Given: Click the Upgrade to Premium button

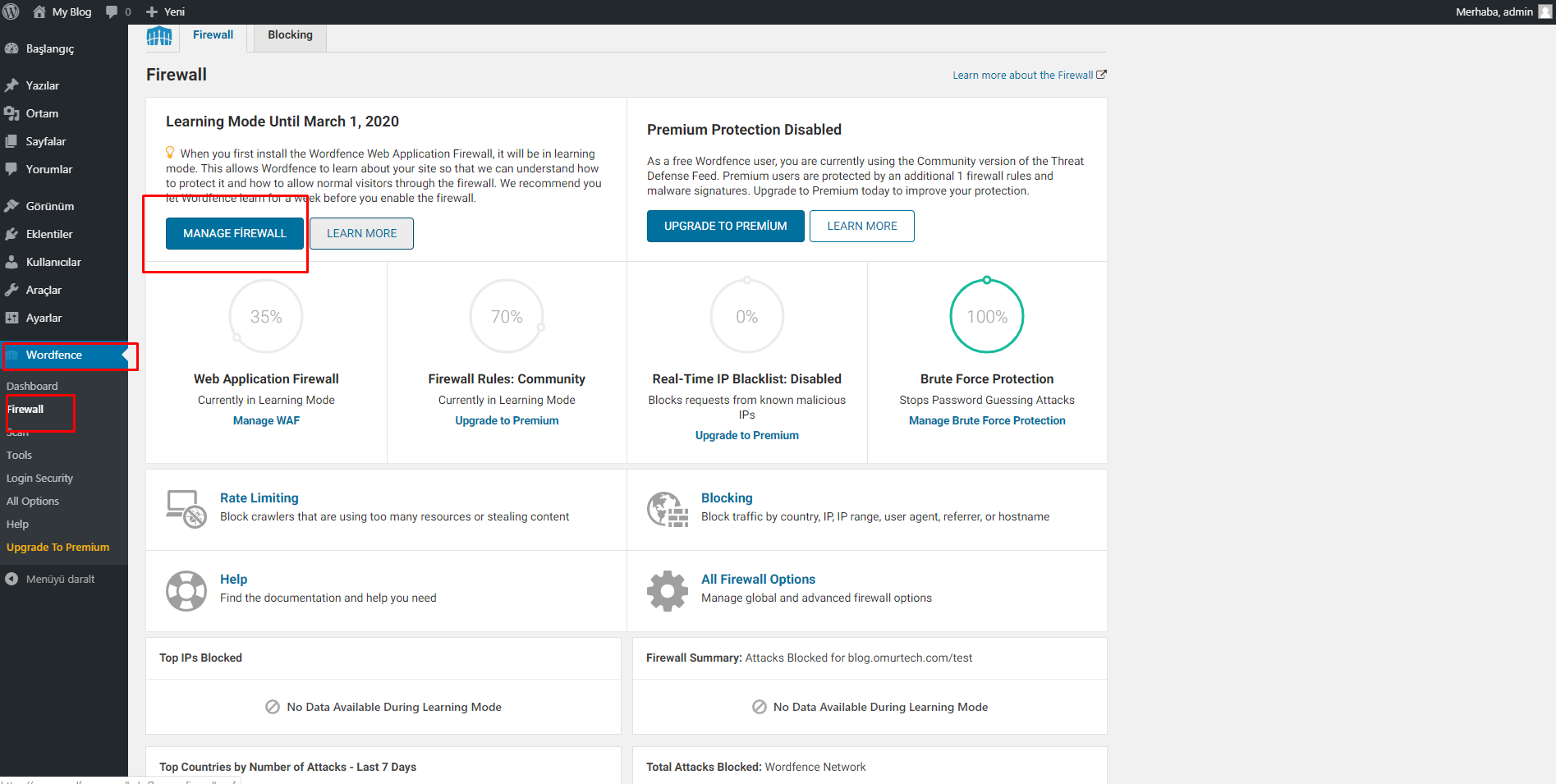Looking at the screenshot, I should [x=725, y=226].
